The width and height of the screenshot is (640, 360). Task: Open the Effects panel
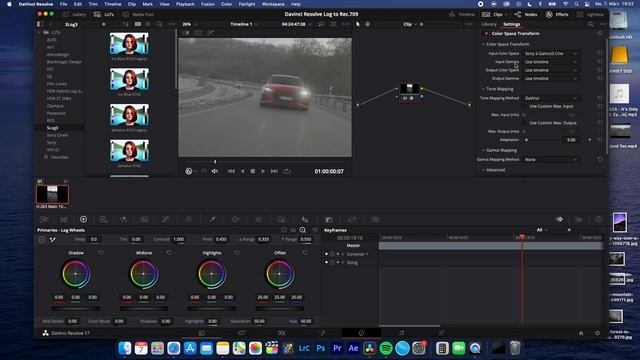tap(557, 14)
